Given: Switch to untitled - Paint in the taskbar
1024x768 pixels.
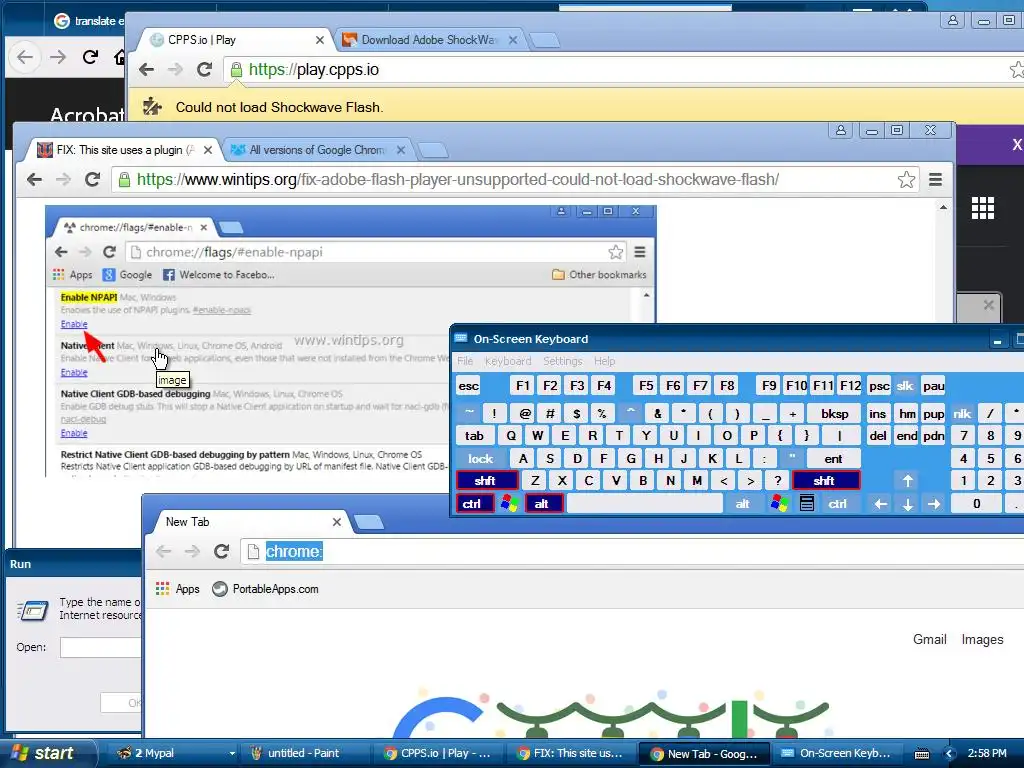Looking at the screenshot, I should coord(304,753).
